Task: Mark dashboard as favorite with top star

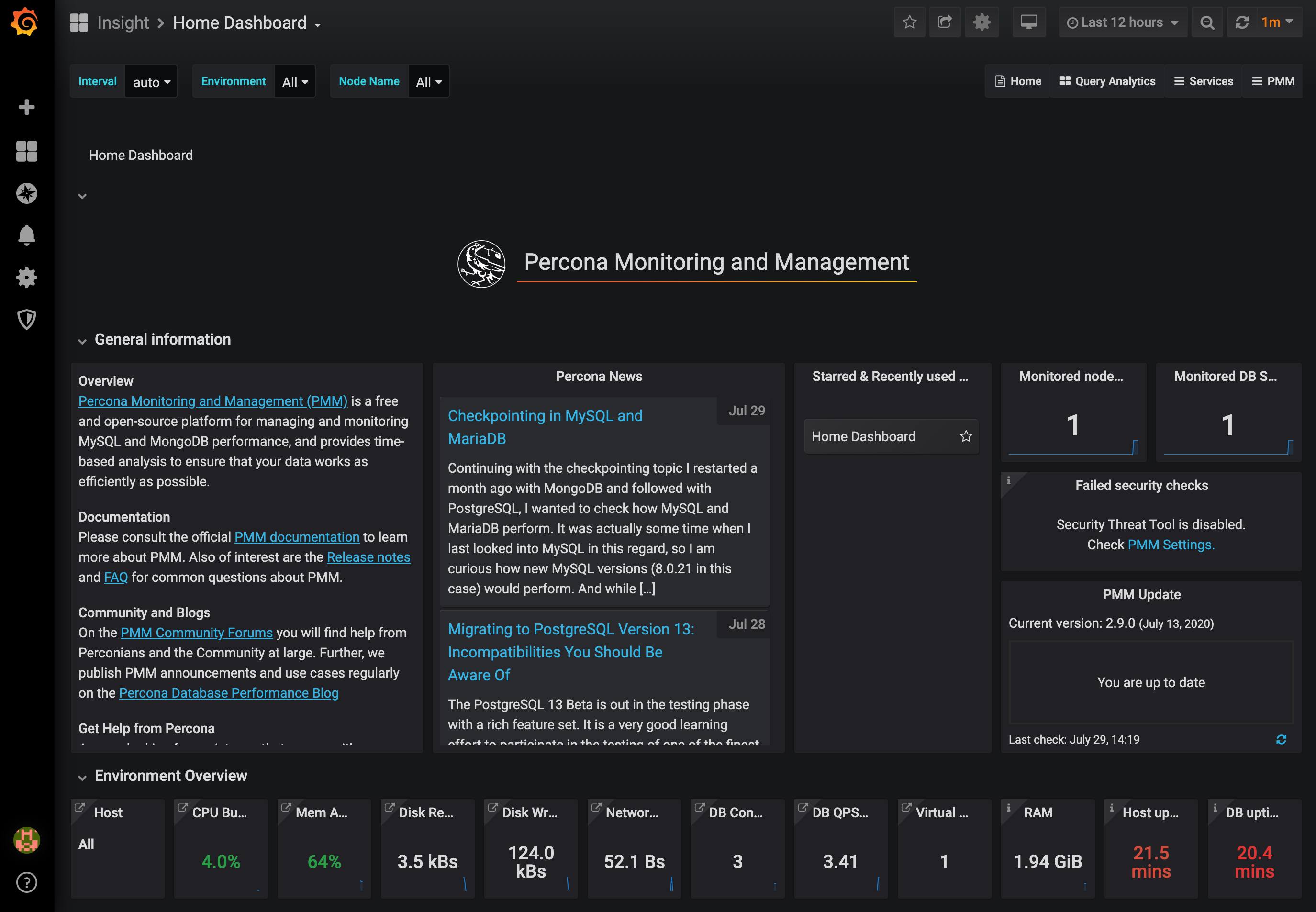Action: 909,22
